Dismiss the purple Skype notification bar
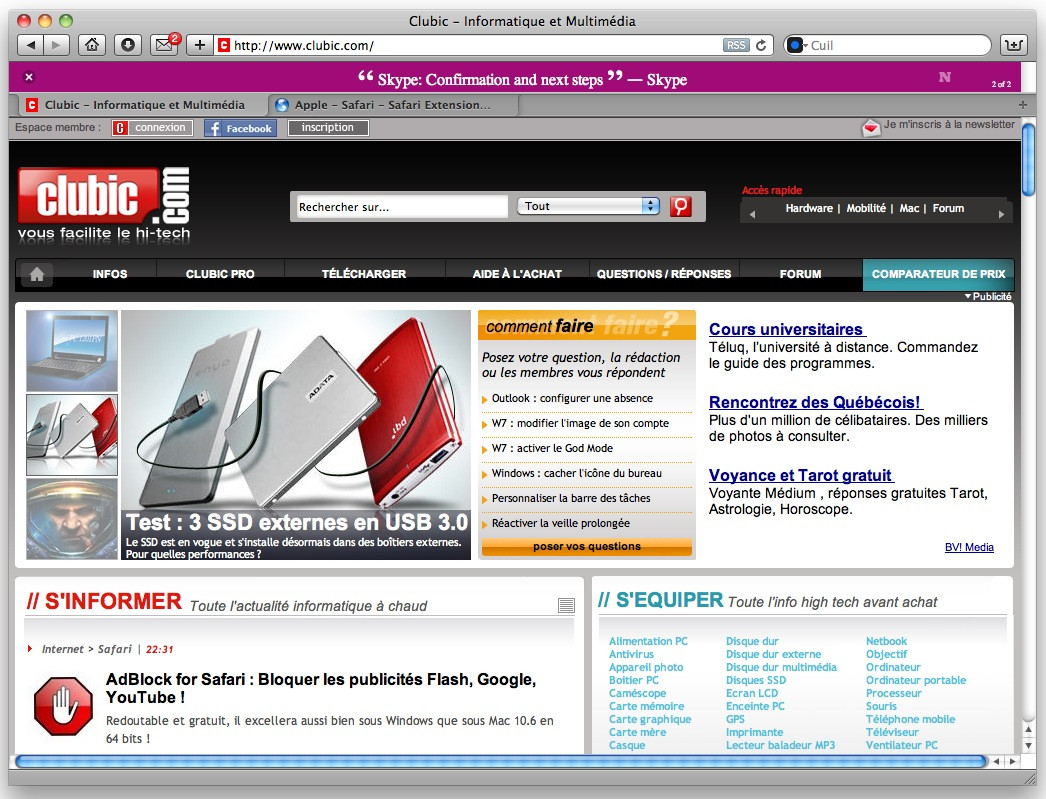Viewport: 1046px width, 799px height. pos(29,77)
